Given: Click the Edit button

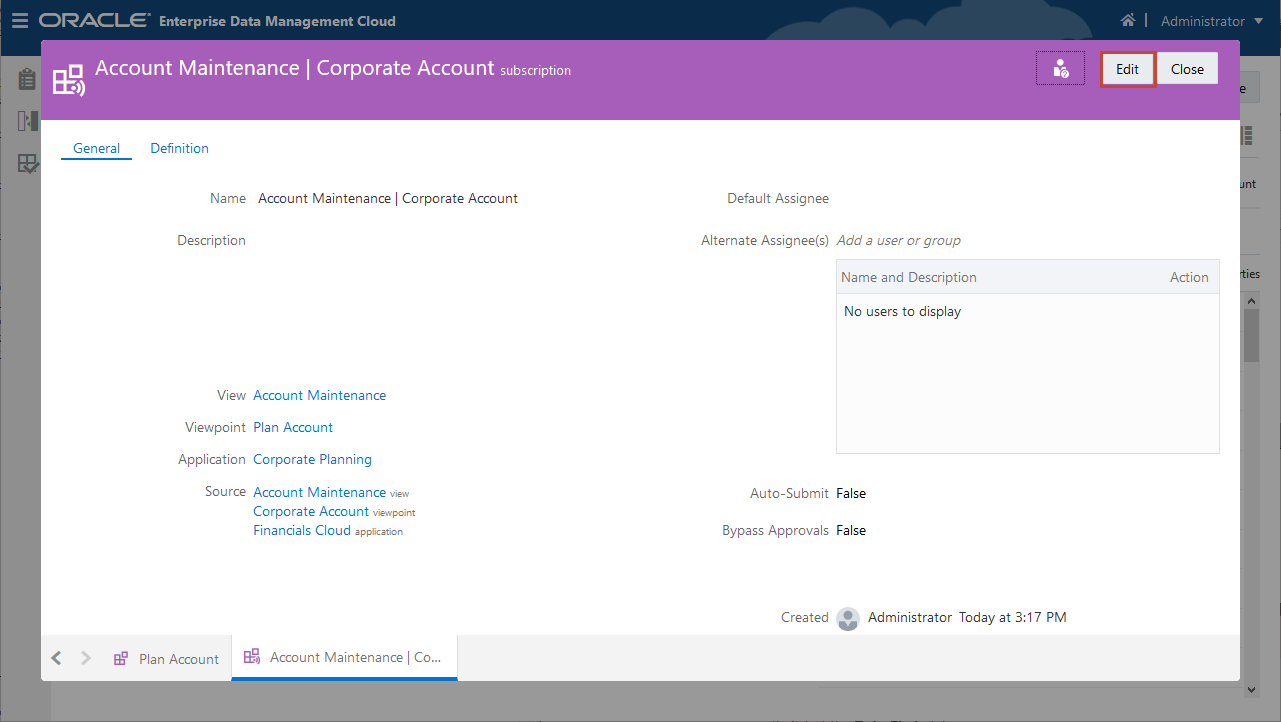Looking at the screenshot, I should (x=1127, y=68).
